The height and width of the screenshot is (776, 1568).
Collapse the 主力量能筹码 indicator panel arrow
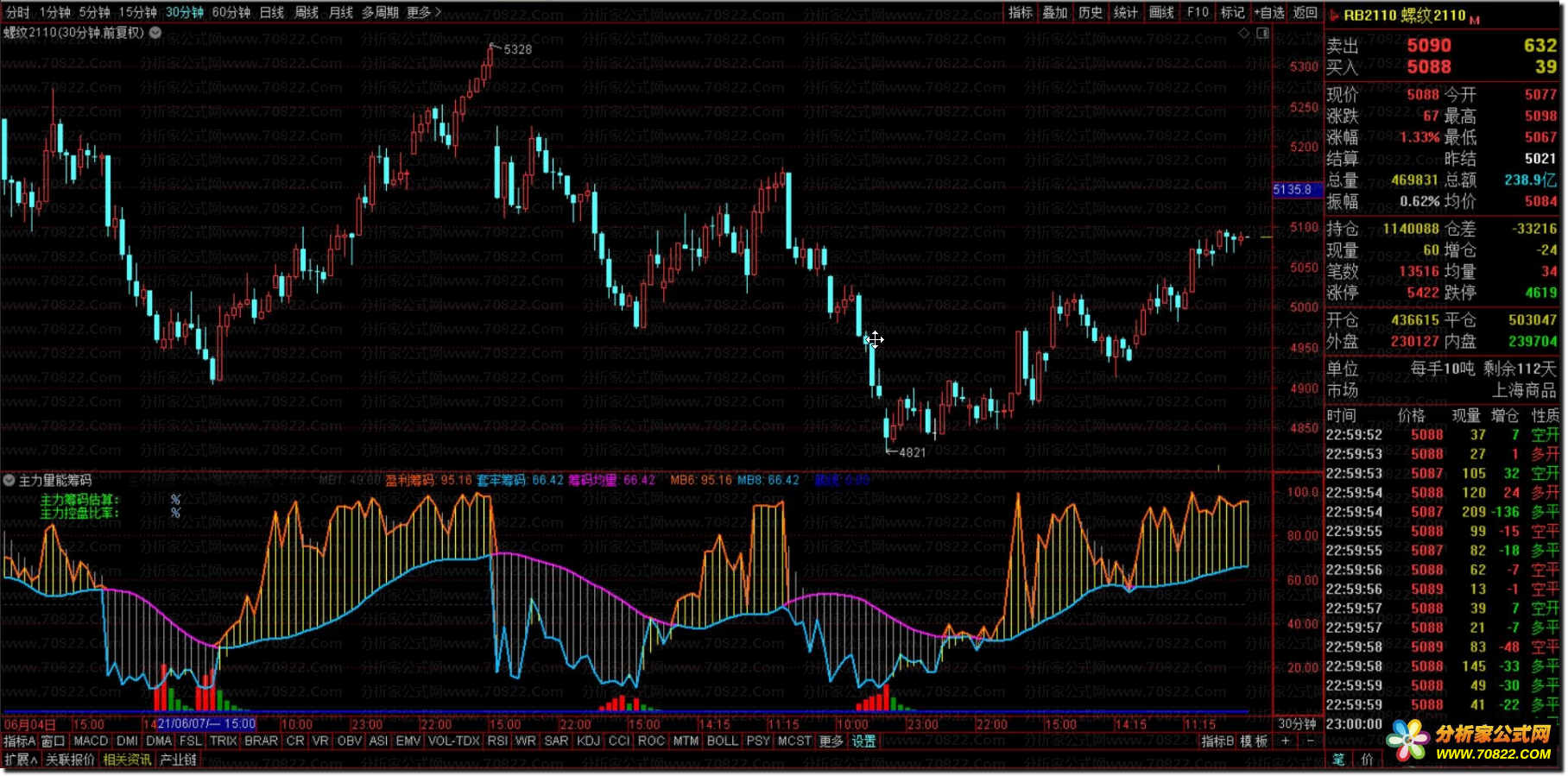[9, 480]
